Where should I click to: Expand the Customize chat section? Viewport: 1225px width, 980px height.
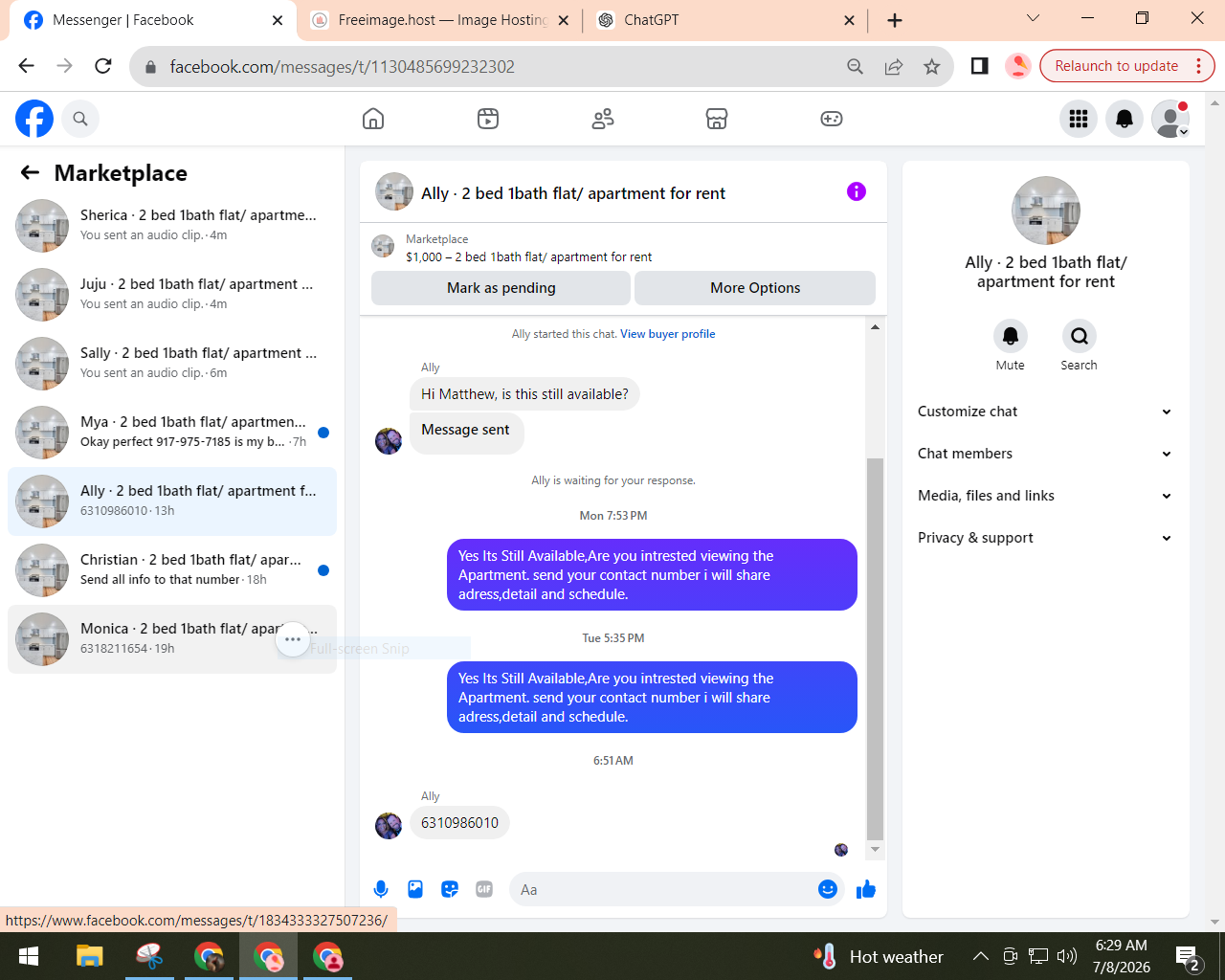coord(1045,412)
